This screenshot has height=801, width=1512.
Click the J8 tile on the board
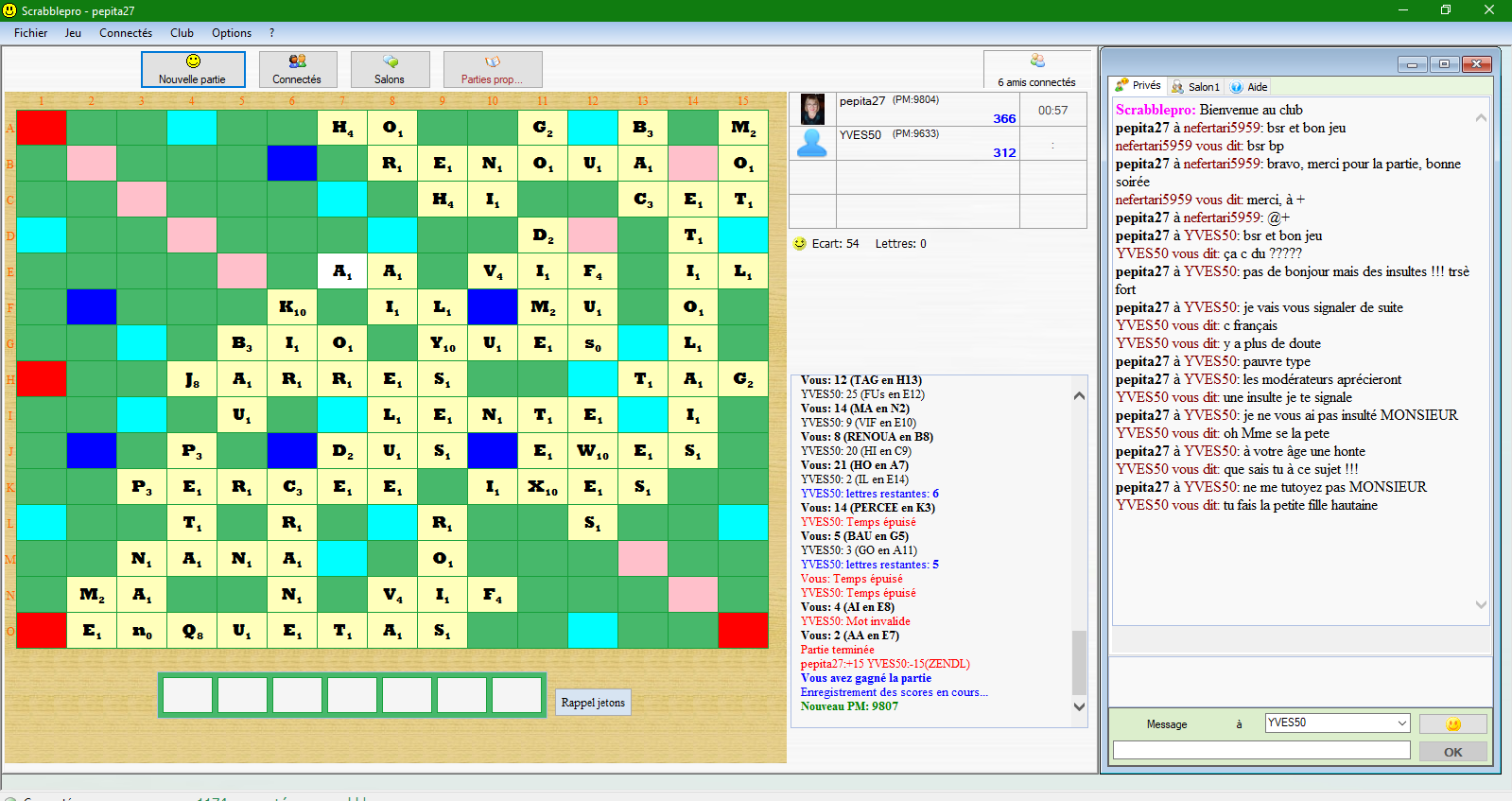pos(192,379)
